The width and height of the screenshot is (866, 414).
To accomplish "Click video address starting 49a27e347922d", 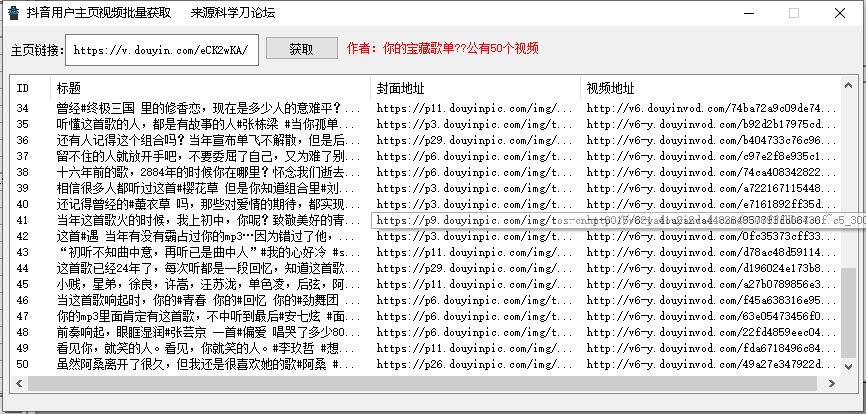I will [711, 365].
